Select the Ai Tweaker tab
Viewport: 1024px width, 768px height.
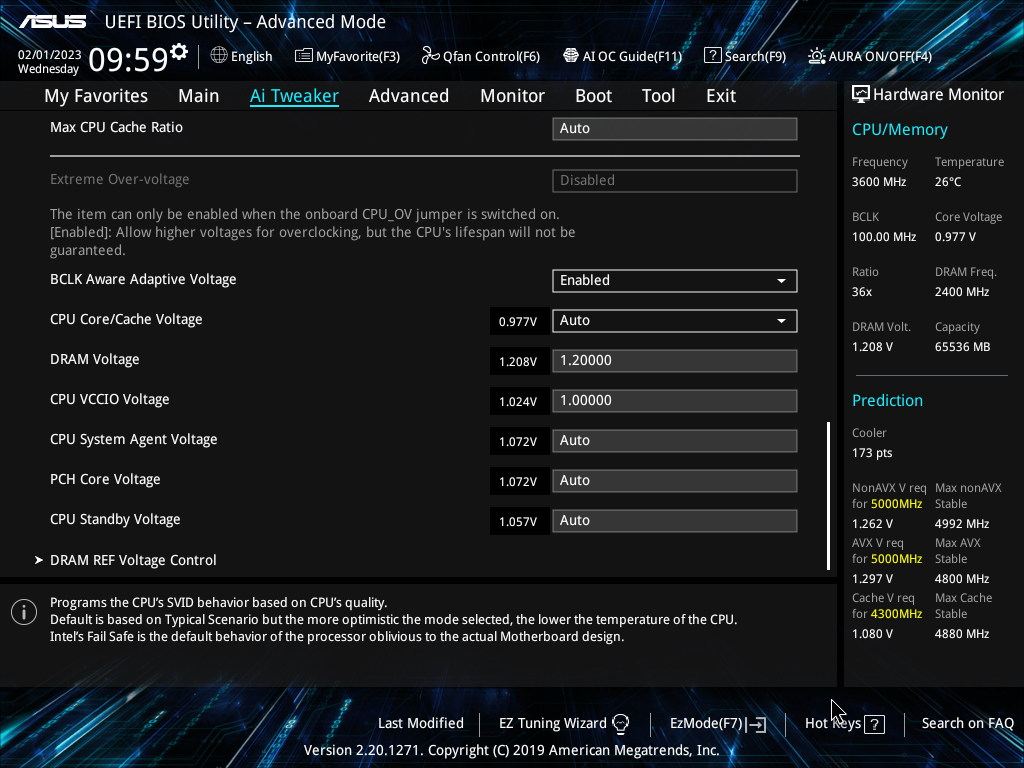click(x=294, y=95)
